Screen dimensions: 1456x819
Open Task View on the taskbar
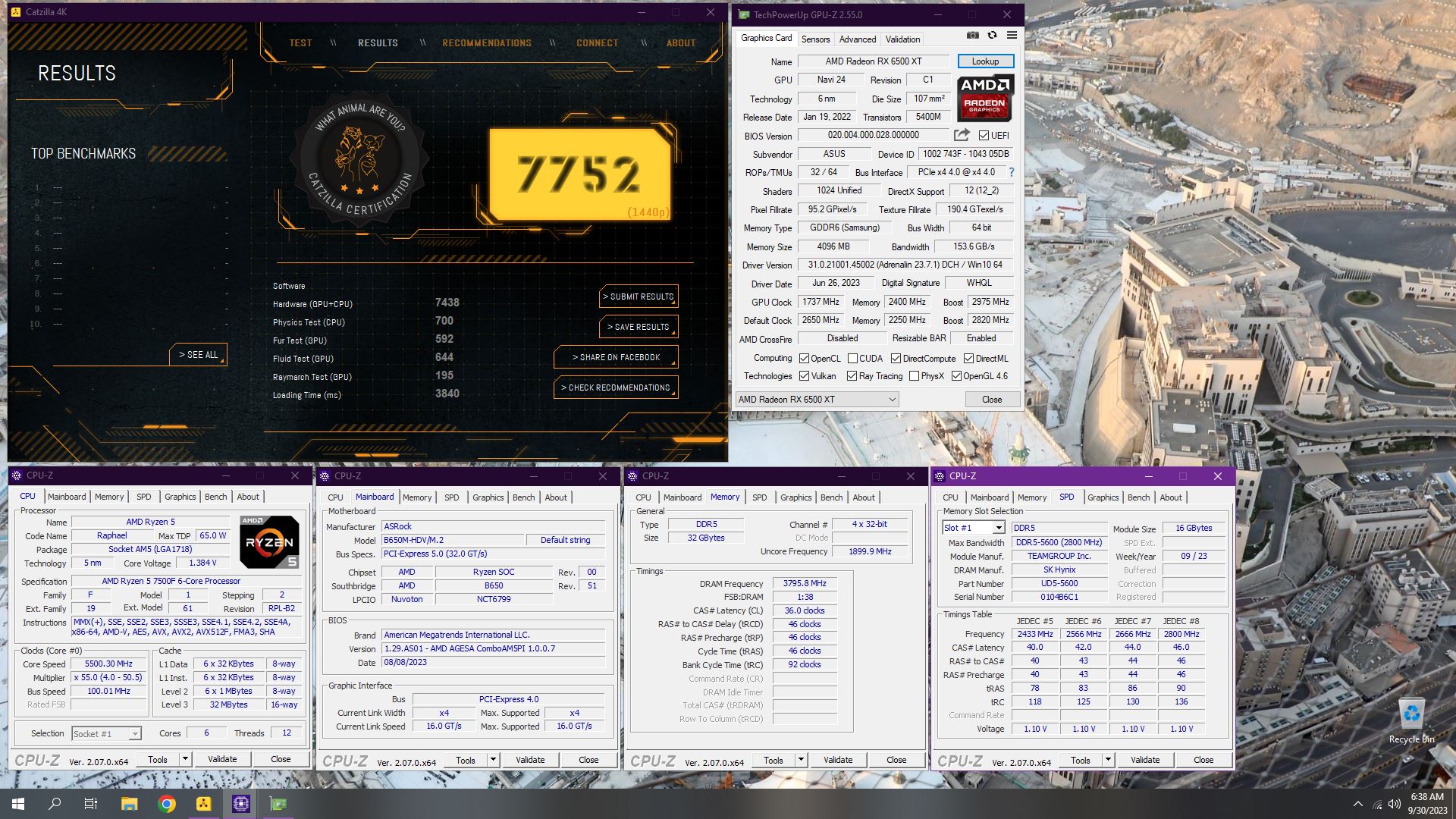pyautogui.click(x=91, y=804)
